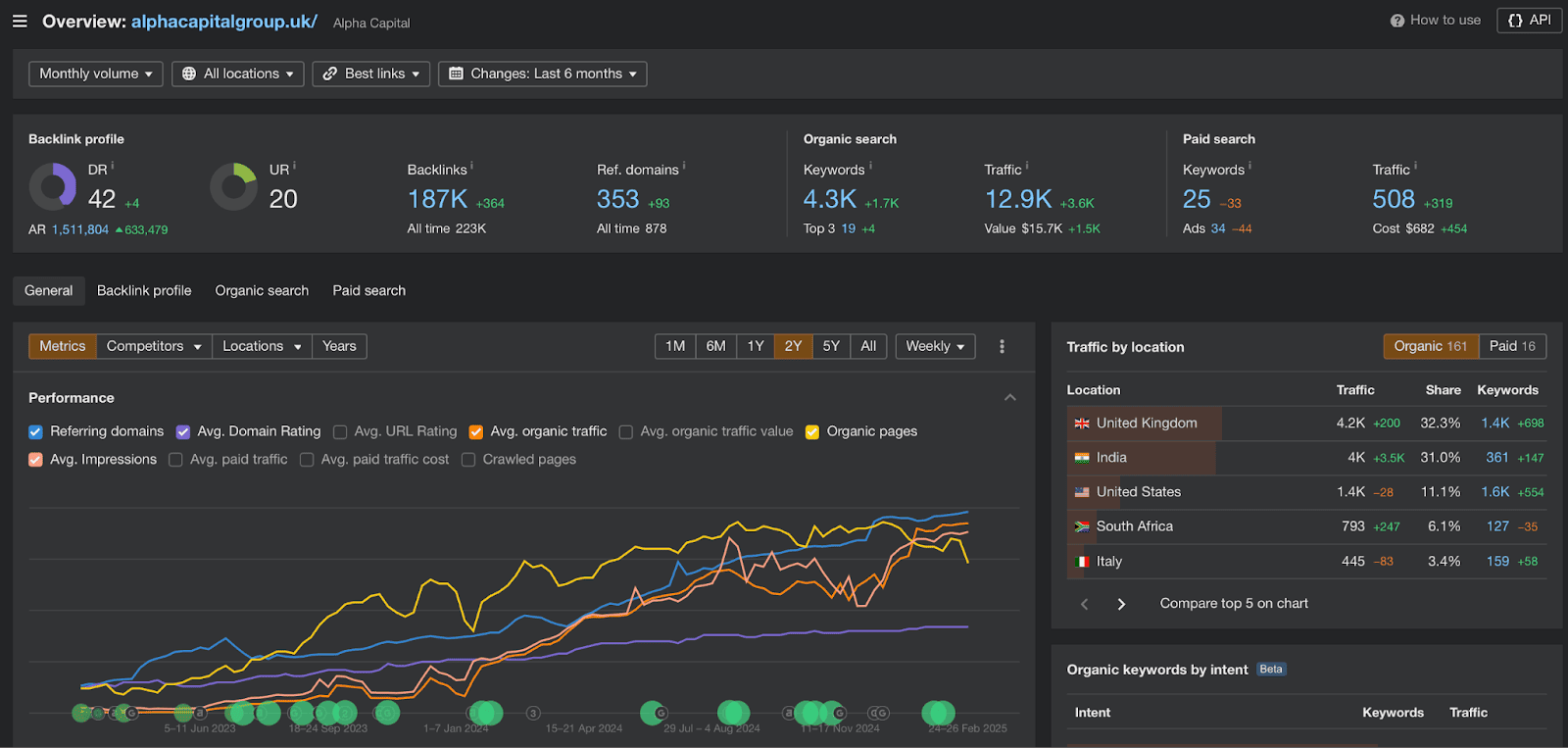Click Compare top 5 on chart
Image resolution: width=1568 pixels, height=748 pixels.
pos(1234,604)
